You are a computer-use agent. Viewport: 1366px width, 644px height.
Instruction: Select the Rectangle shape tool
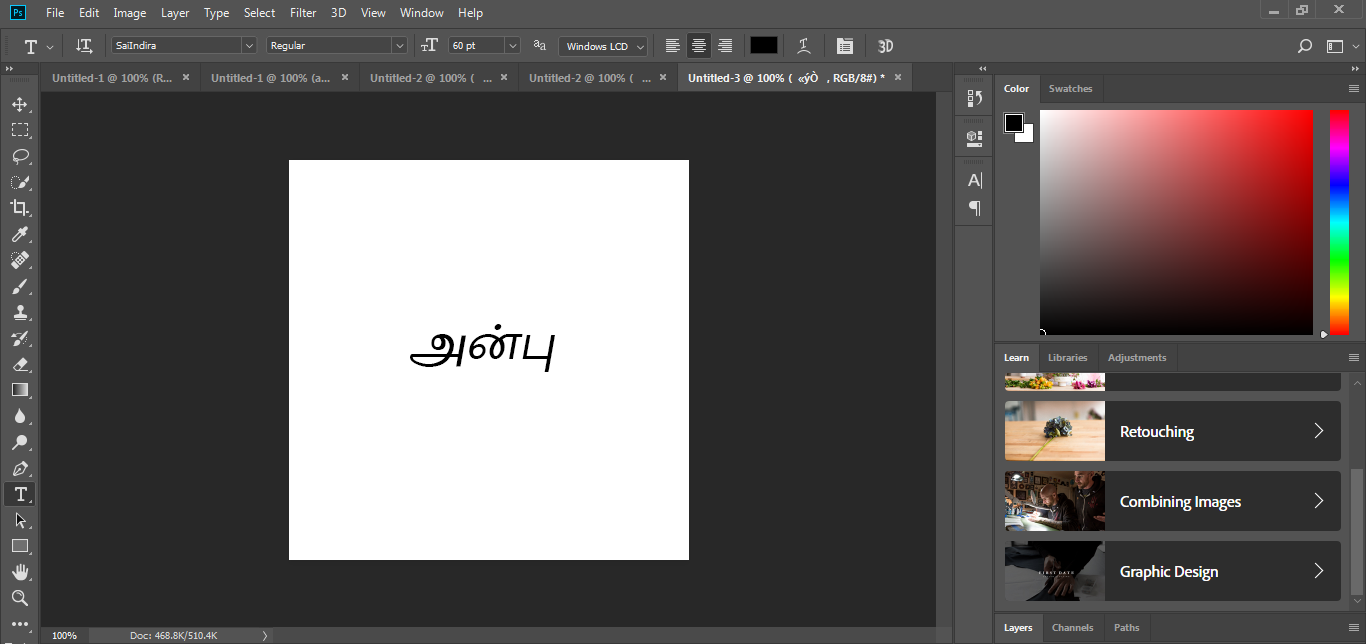pyautogui.click(x=20, y=546)
